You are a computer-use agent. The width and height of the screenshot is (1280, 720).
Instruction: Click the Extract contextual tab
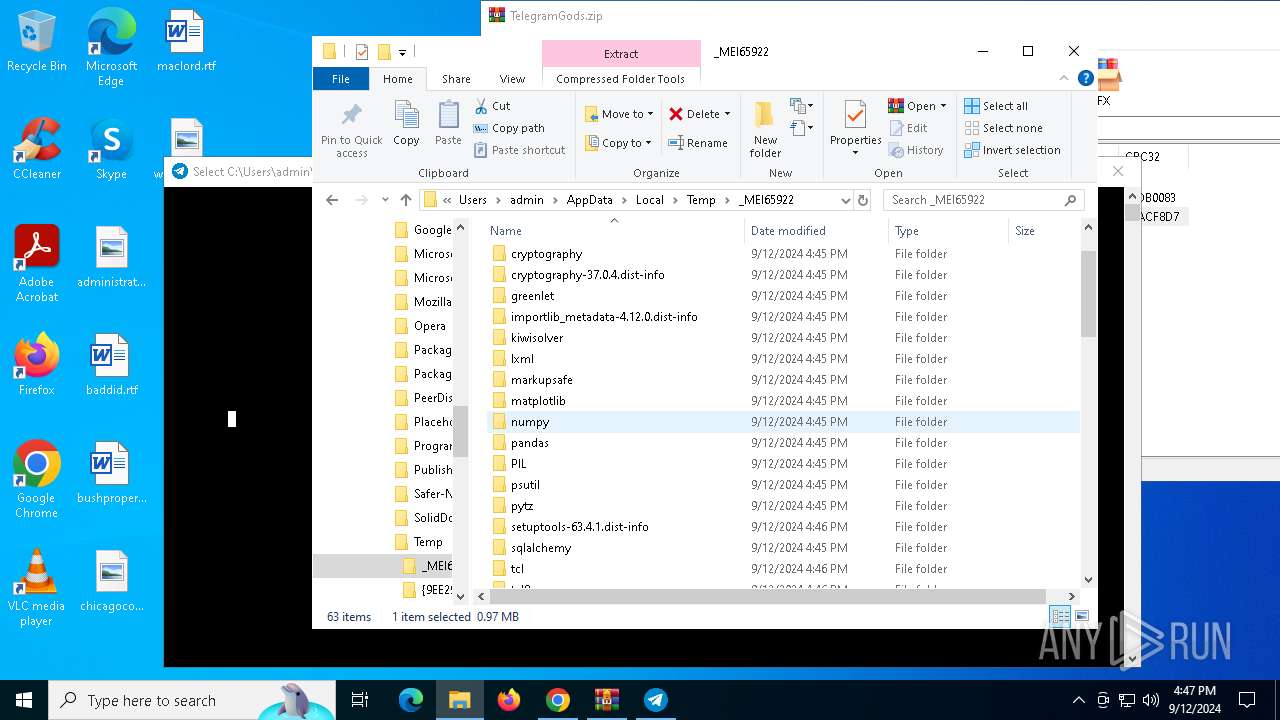(x=621, y=54)
